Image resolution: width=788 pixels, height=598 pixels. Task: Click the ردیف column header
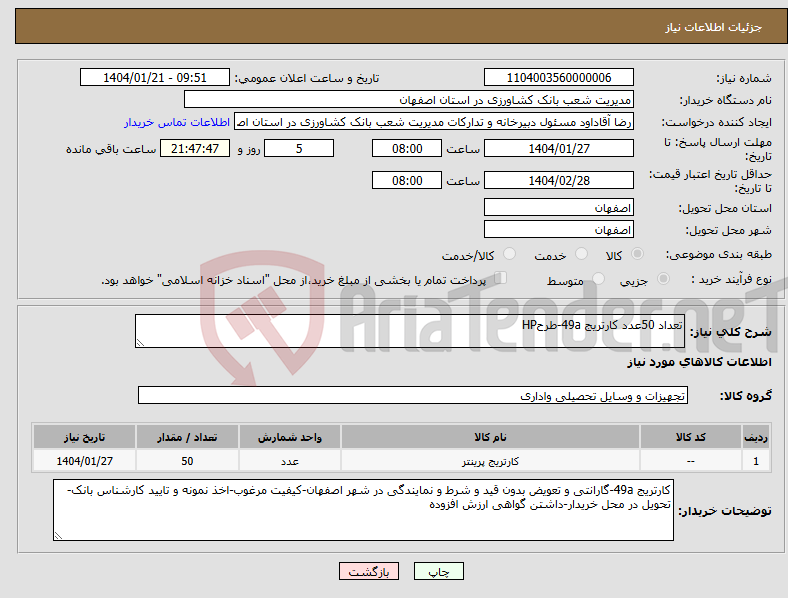756,437
